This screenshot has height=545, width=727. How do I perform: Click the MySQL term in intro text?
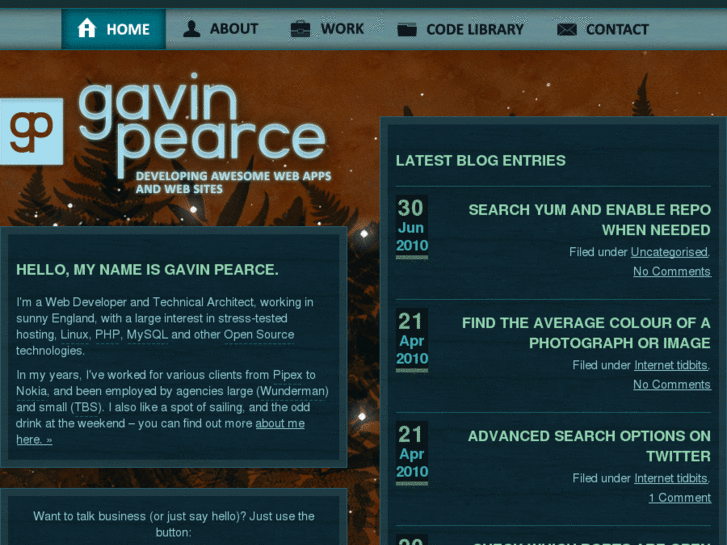[x=147, y=334]
